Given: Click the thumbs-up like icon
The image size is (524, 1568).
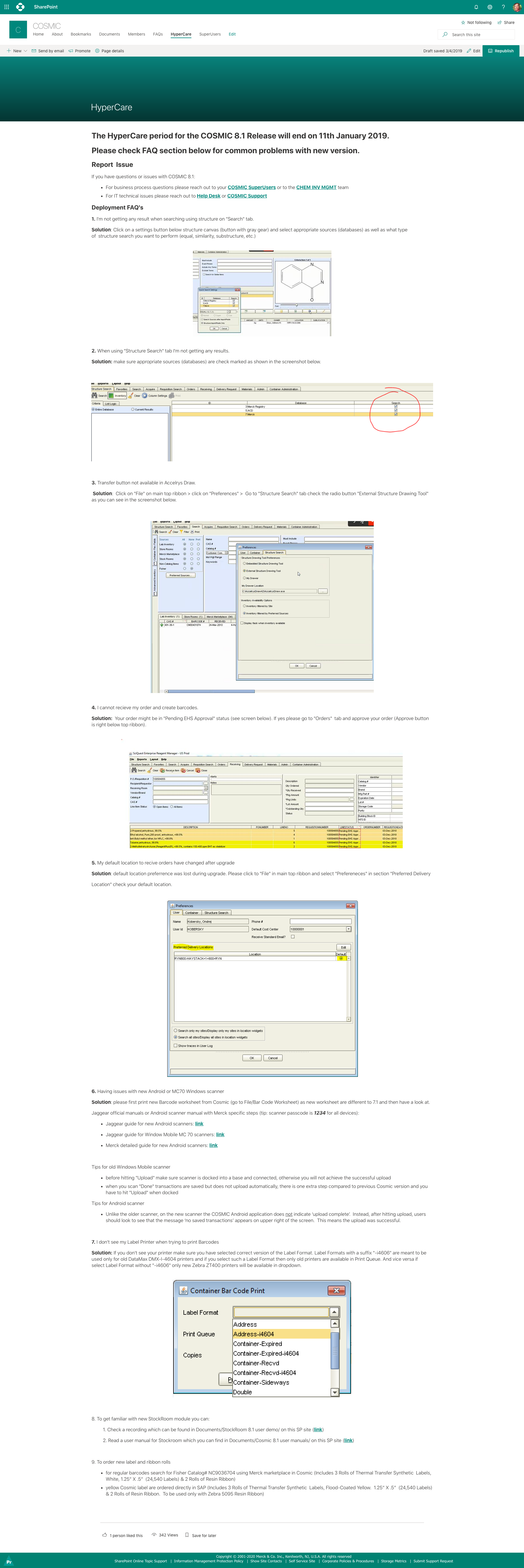Looking at the screenshot, I should pyautogui.click(x=105, y=1534).
